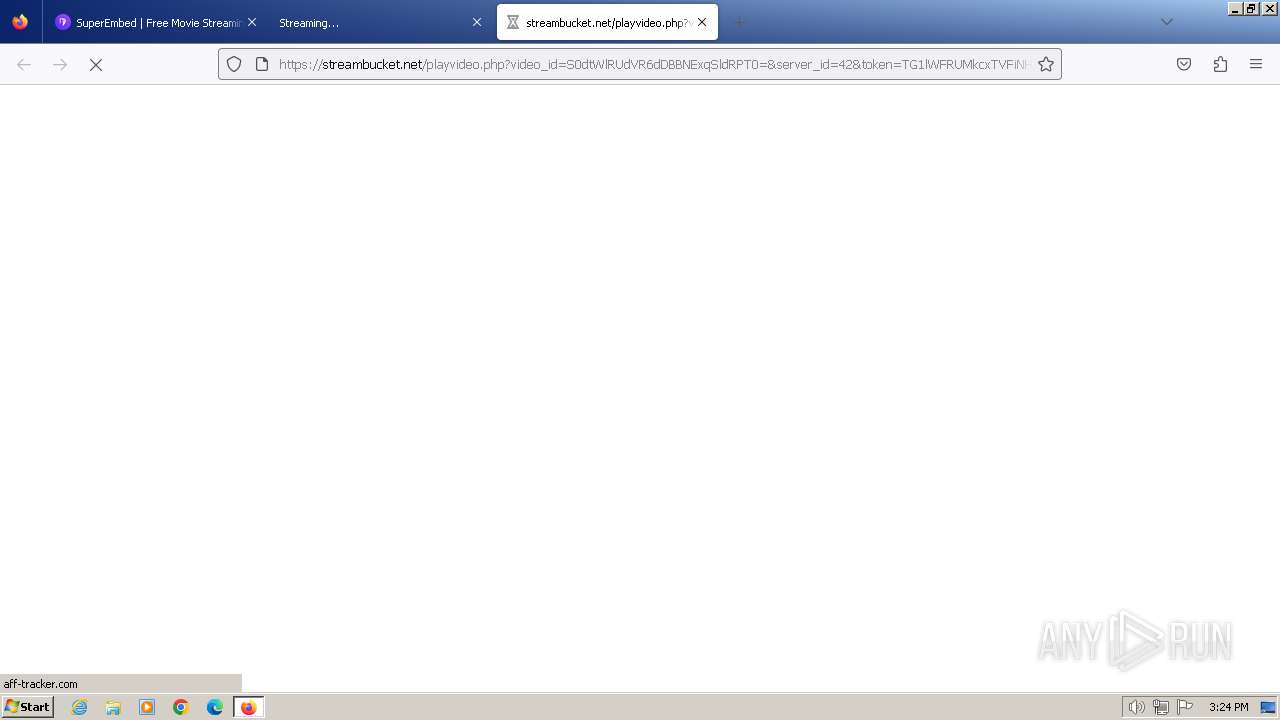This screenshot has height=720, width=1280.
Task: Open the Extensions puzzle-piece menu
Action: [1220, 64]
